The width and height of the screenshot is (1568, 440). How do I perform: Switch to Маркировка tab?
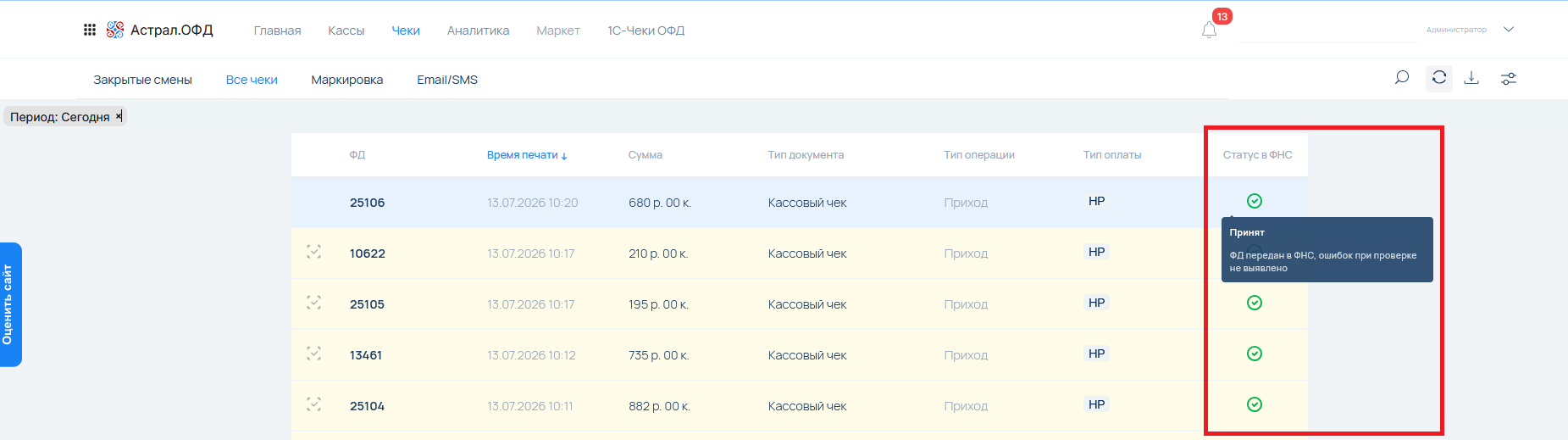click(x=346, y=80)
